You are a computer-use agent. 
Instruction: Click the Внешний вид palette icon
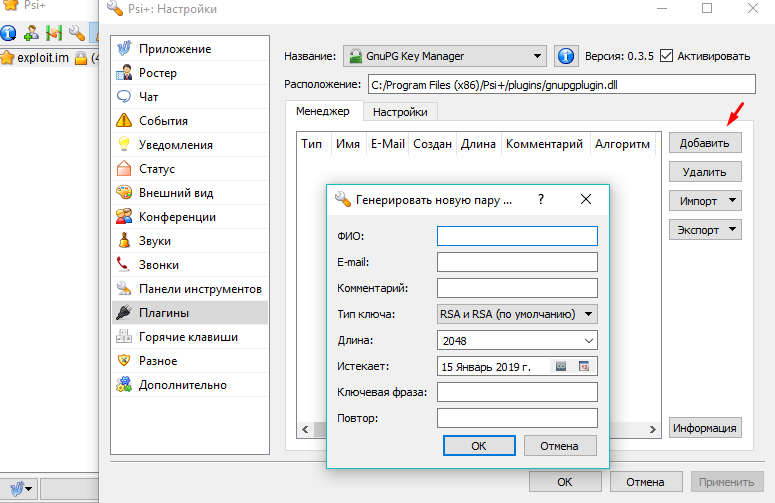tap(124, 192)
